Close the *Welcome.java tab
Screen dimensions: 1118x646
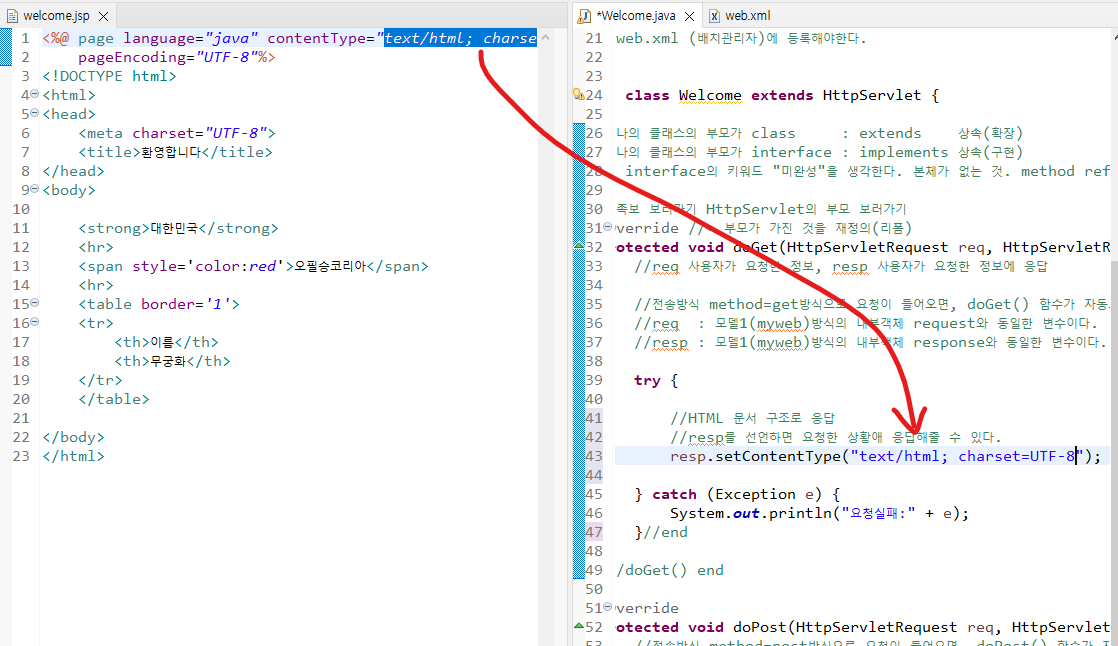[689, 16]
